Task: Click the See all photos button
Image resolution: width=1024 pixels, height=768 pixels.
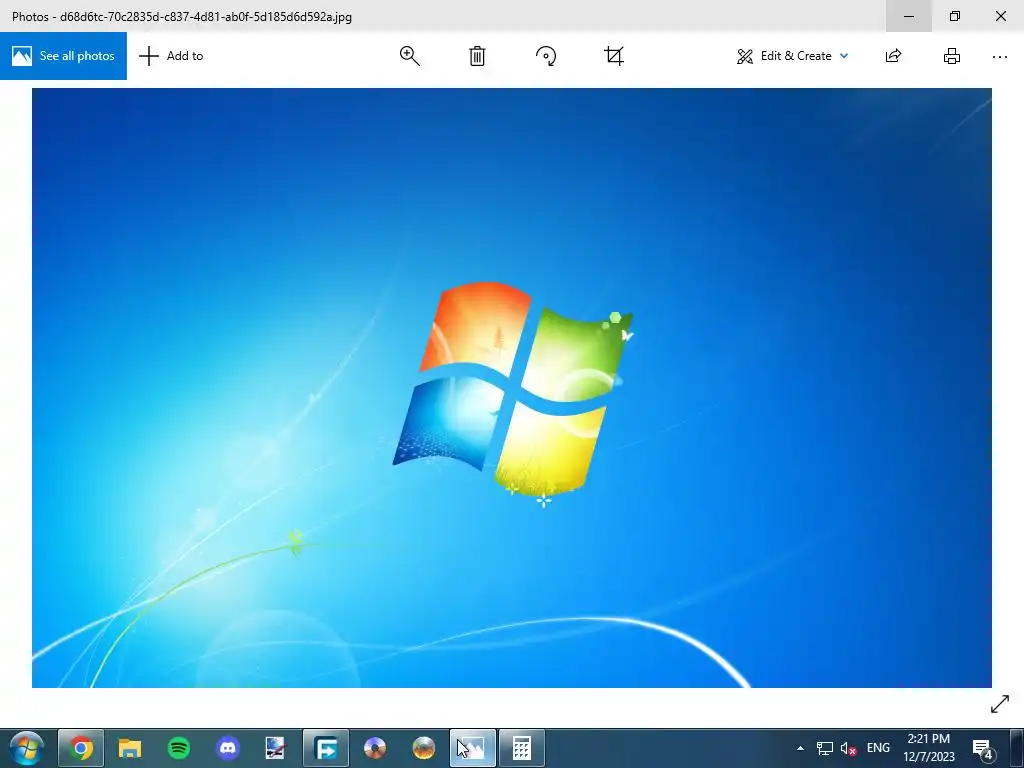Action: [x=63, y=56]
